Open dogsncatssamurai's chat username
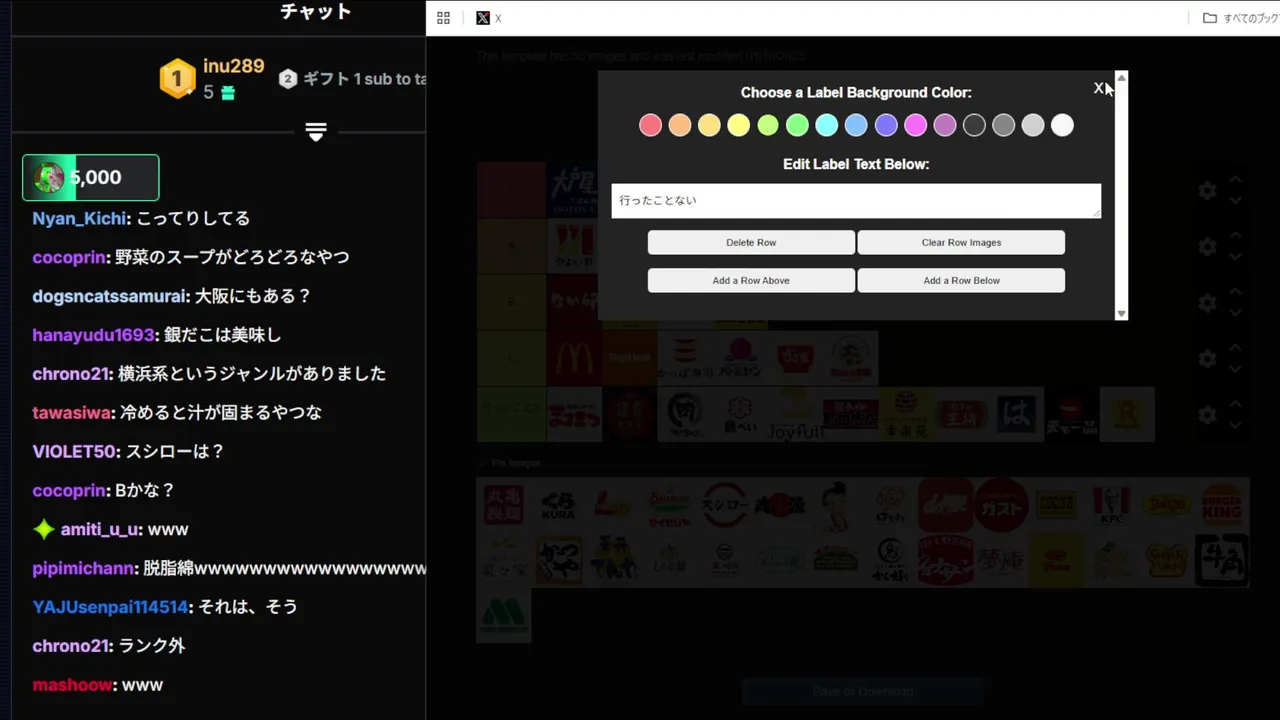 109,296
